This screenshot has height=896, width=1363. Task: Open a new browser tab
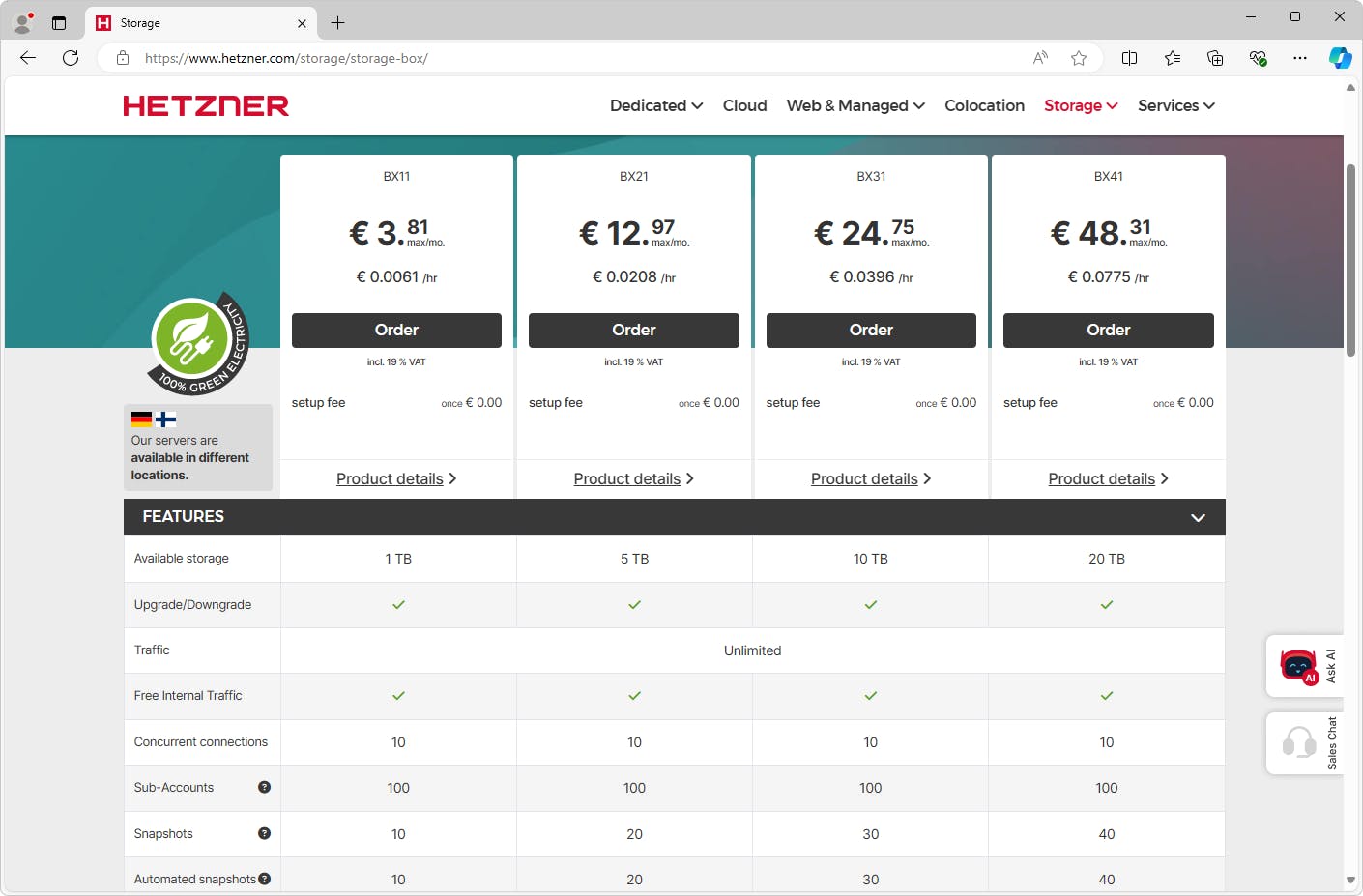337,23
